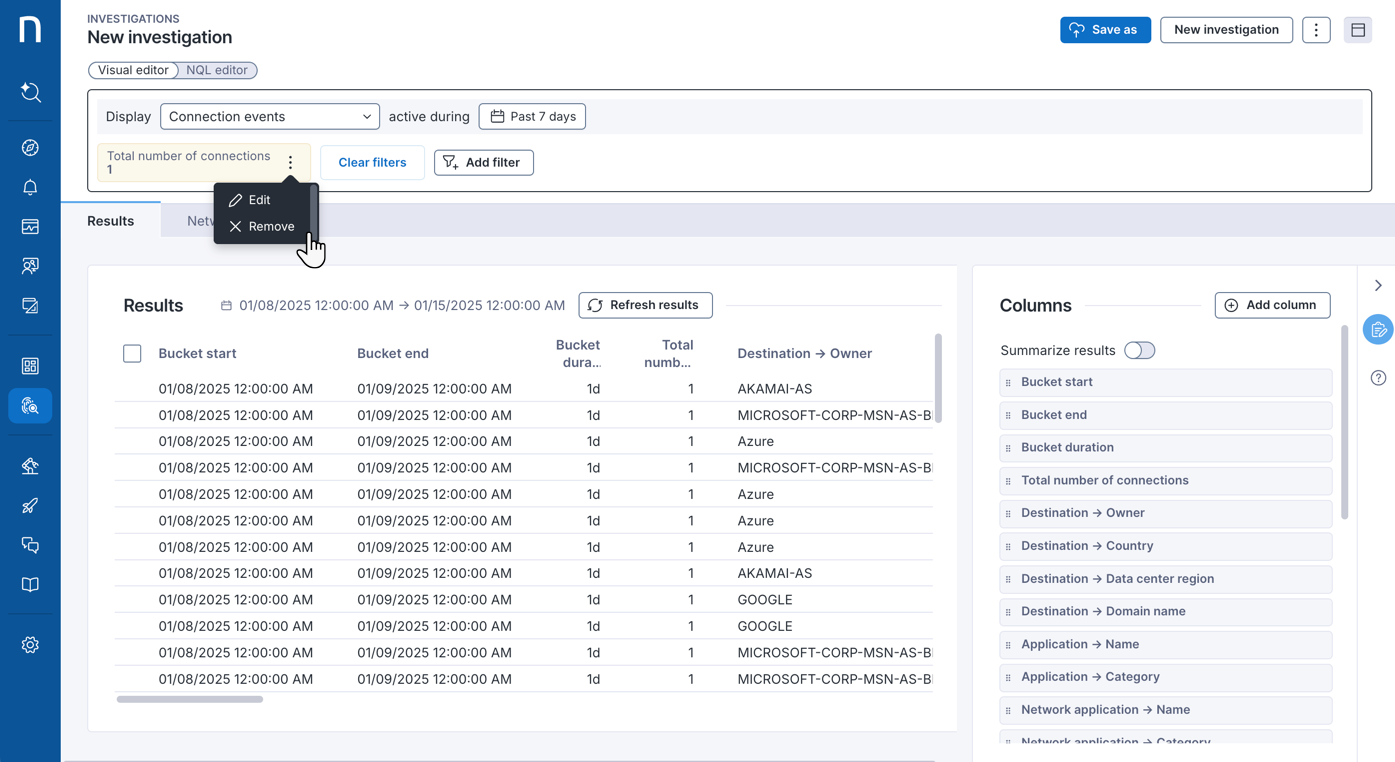Open the Connection events dropdown
This screenshot has width=1395, height=762.
(269, 117)
